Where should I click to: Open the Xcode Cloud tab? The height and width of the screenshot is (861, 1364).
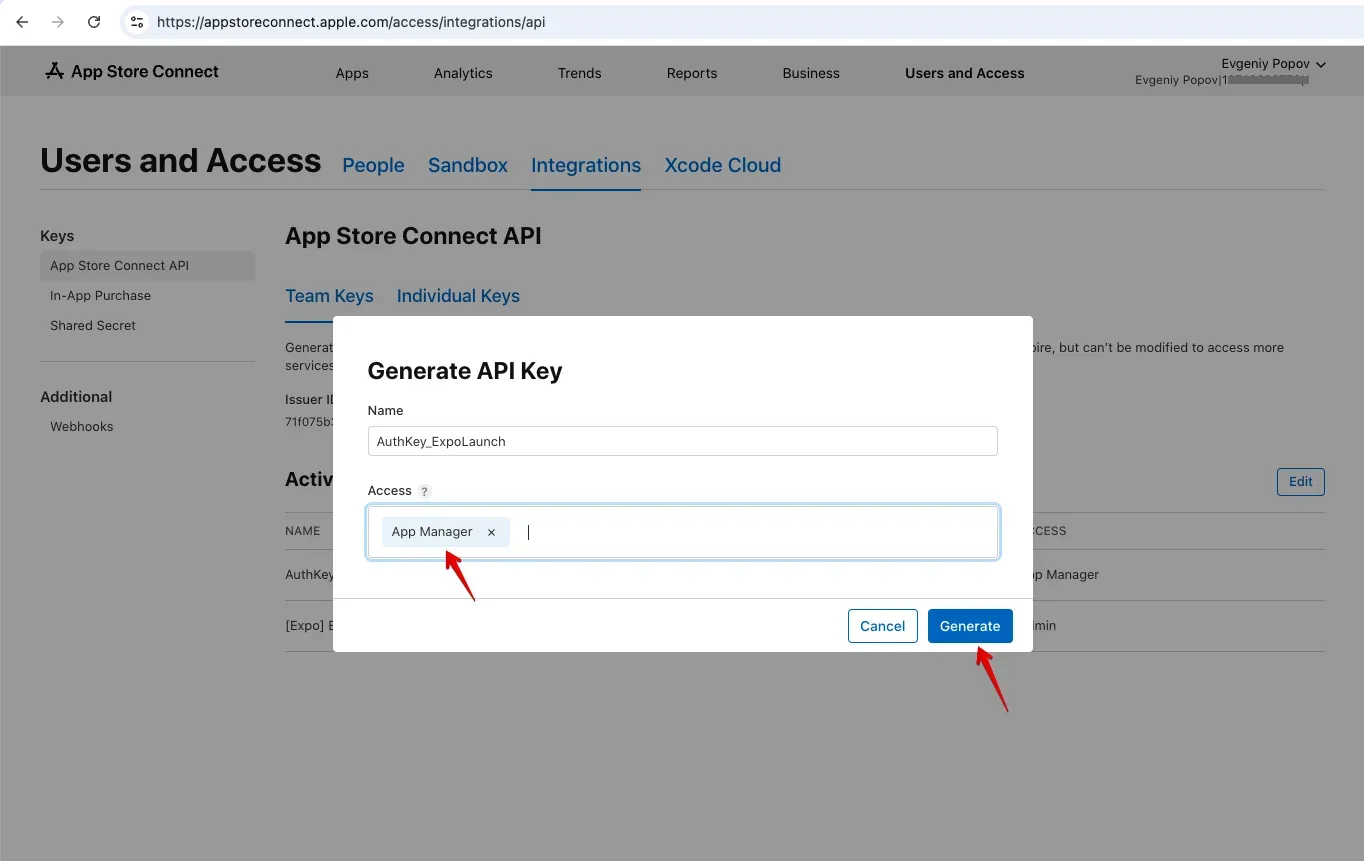click(723, 166)
